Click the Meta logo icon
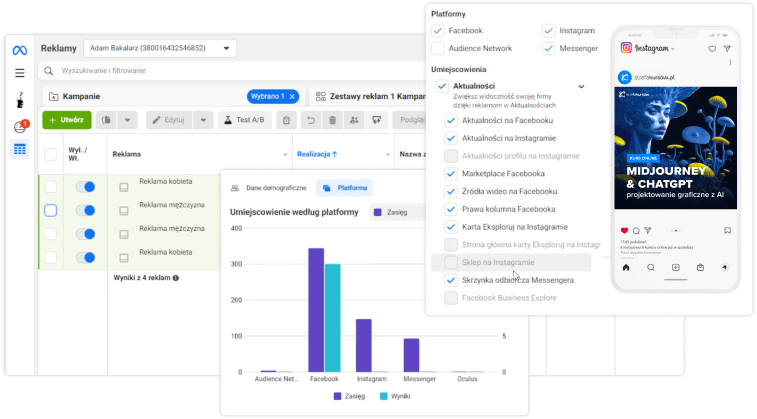Image resolution: width=757 pixels, height=419 pixels. 20,50
